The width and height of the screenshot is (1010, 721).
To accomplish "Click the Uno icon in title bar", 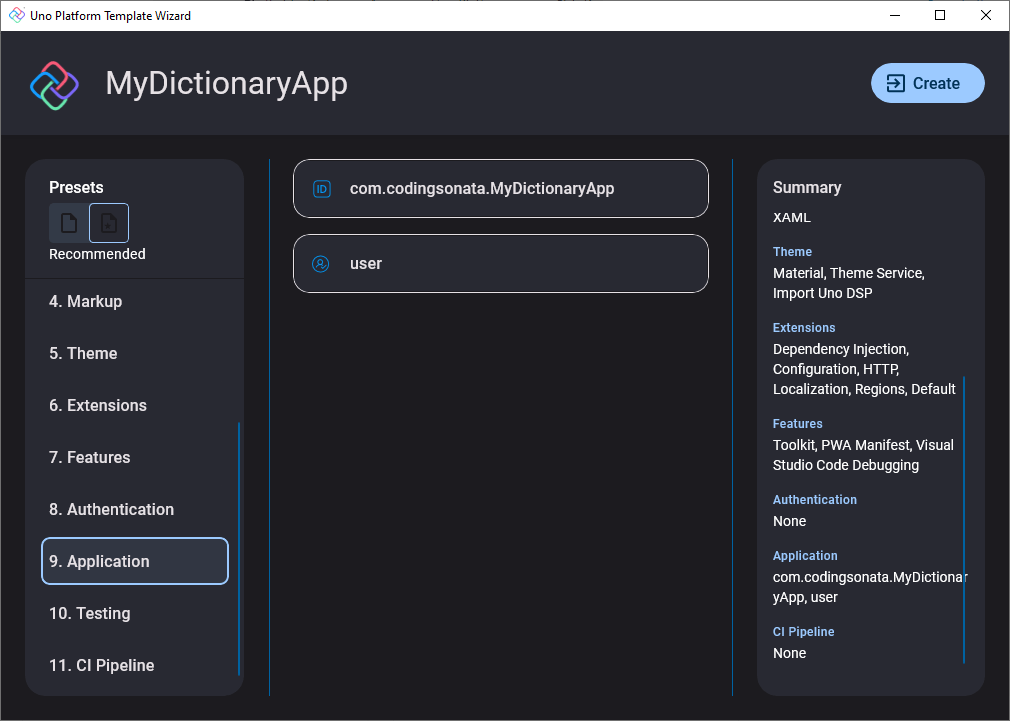I will (16, 15).
